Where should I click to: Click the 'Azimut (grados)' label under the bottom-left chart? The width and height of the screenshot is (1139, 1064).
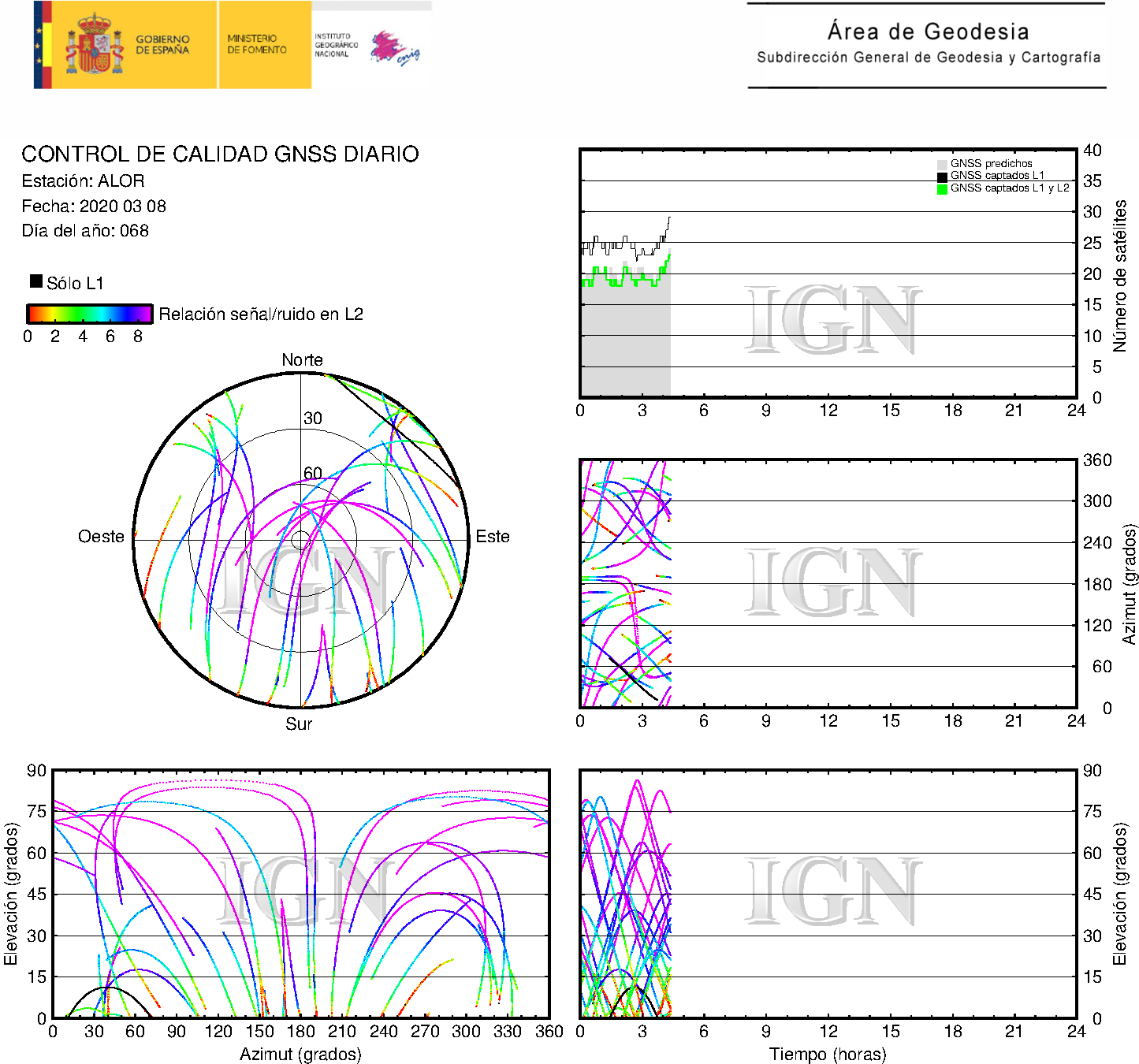pos(300,1054)
